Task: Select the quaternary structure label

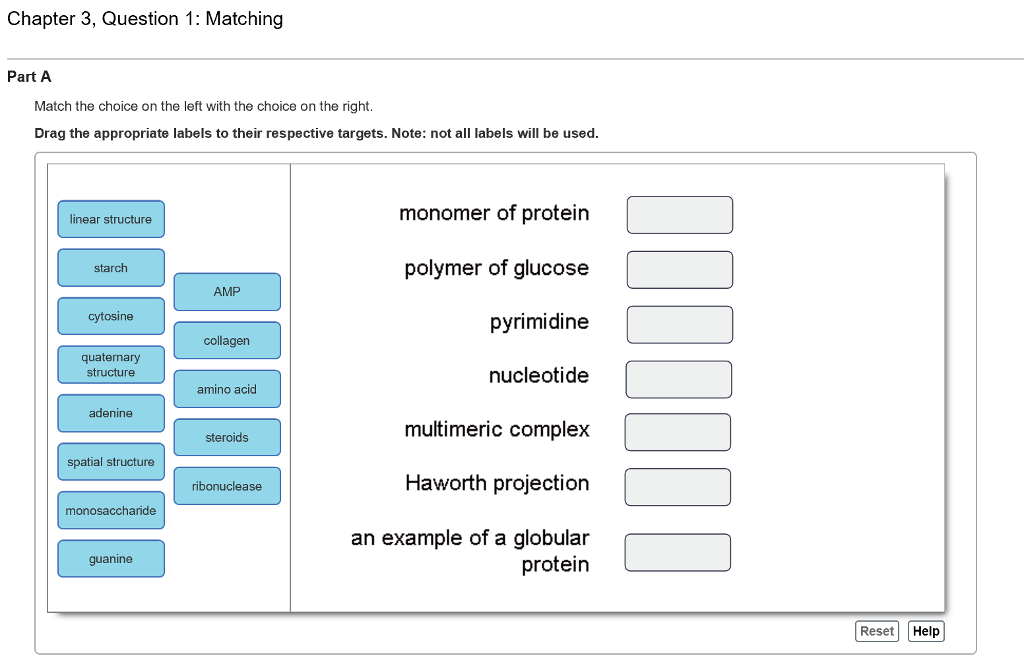Action: coord(111,364)
